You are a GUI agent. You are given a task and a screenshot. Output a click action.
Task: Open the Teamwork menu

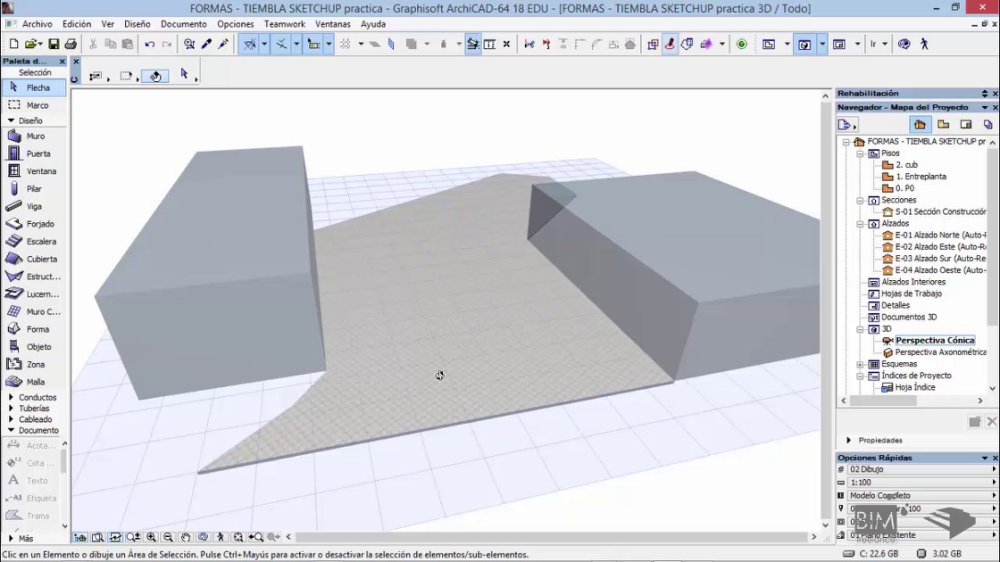click(284, 24)
